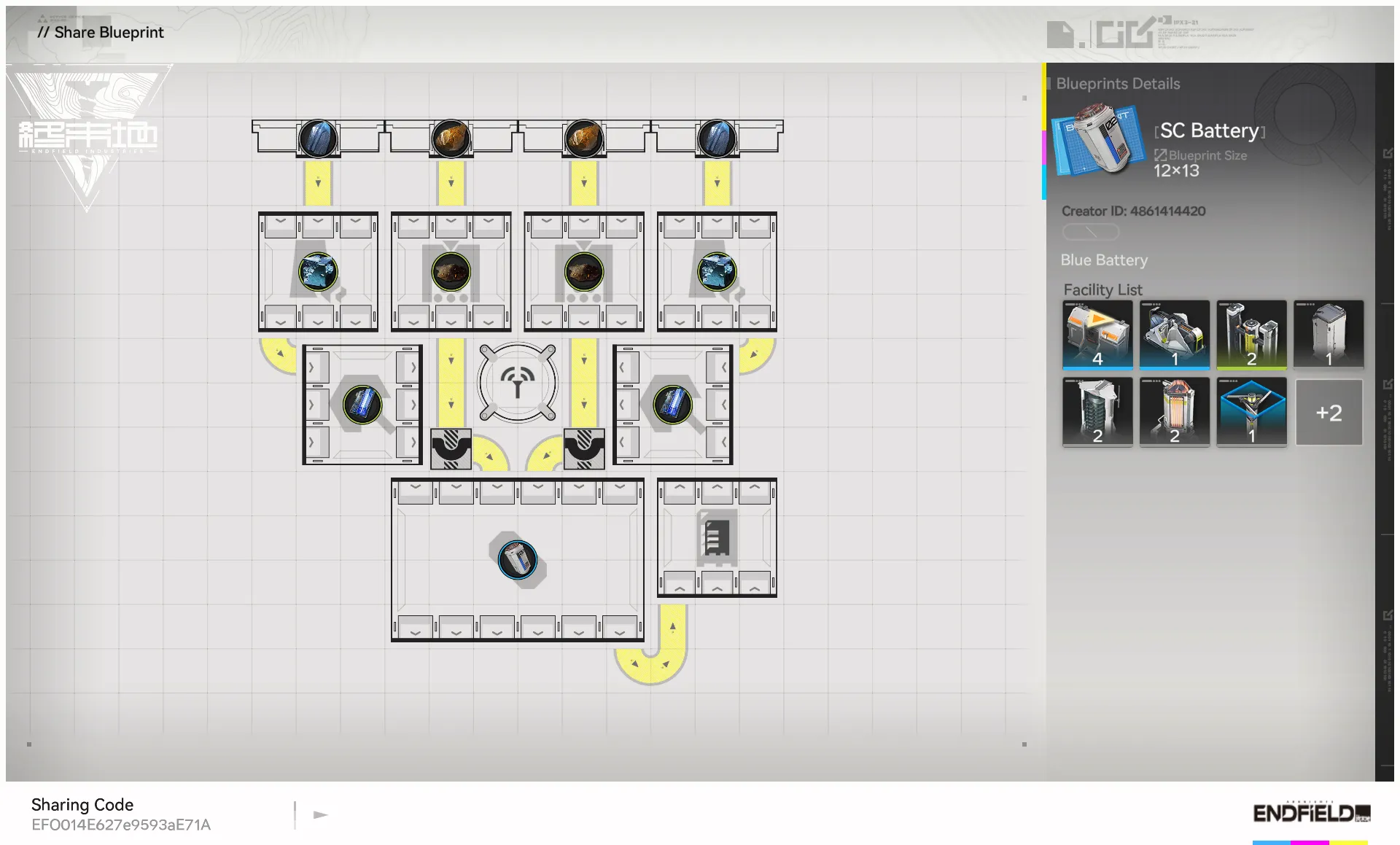1400x845 pixels.
Task: Toggle the pill switch under Creator ID
Action: tap(1090, 232)
